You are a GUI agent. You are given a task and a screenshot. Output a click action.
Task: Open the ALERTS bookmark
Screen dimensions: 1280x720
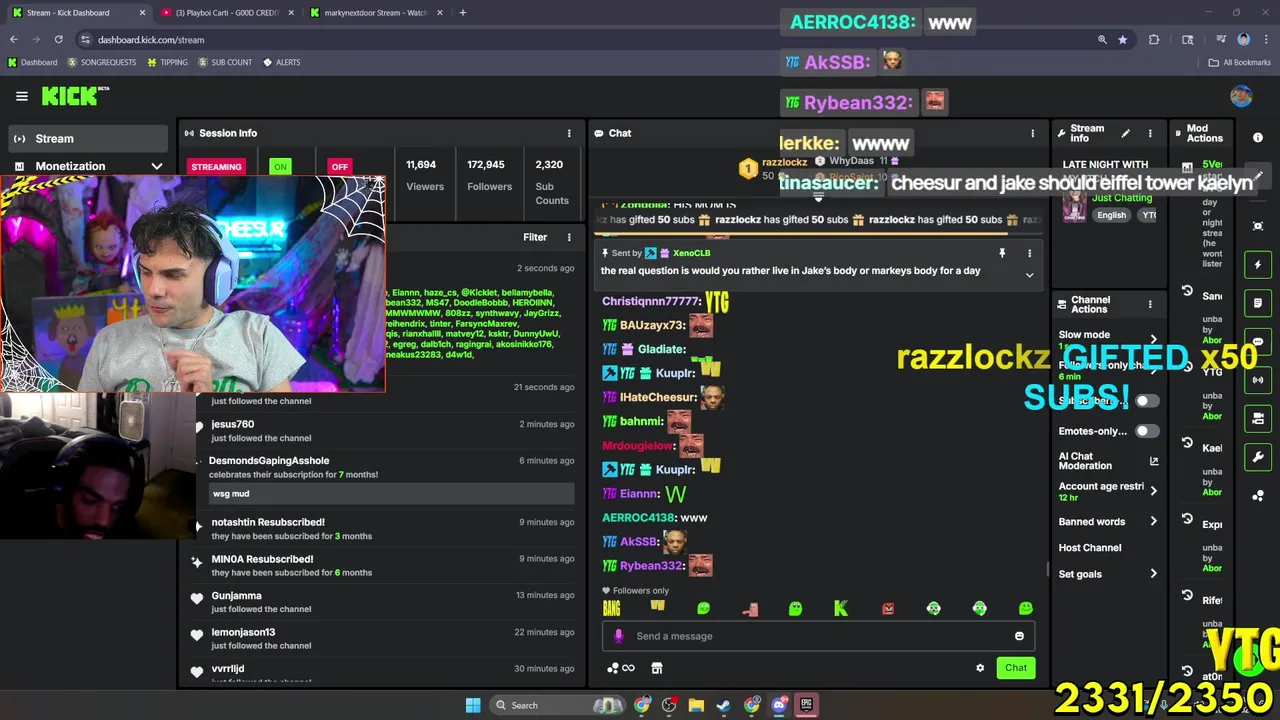281,62
